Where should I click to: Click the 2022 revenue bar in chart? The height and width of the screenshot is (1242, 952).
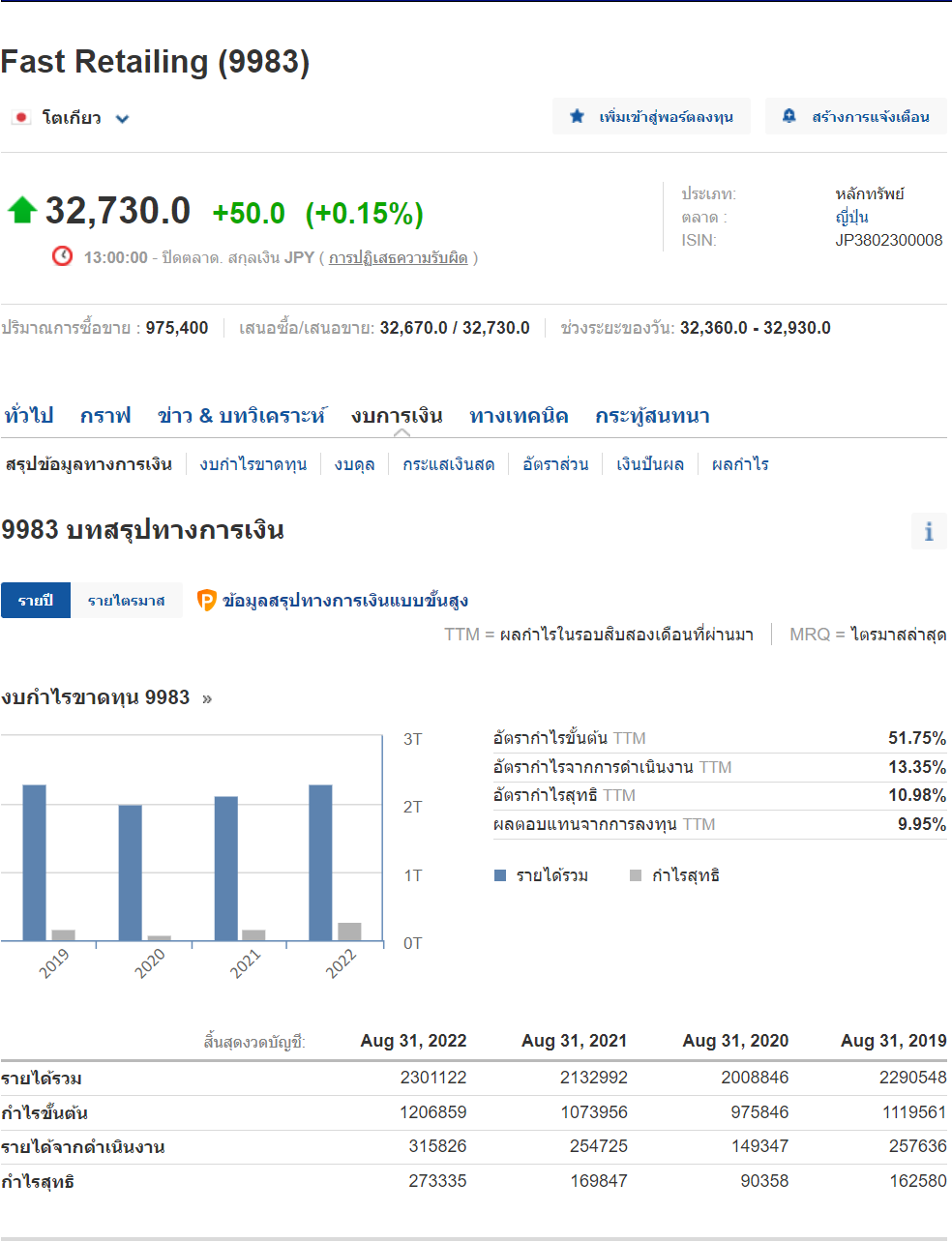click(320, 861)
